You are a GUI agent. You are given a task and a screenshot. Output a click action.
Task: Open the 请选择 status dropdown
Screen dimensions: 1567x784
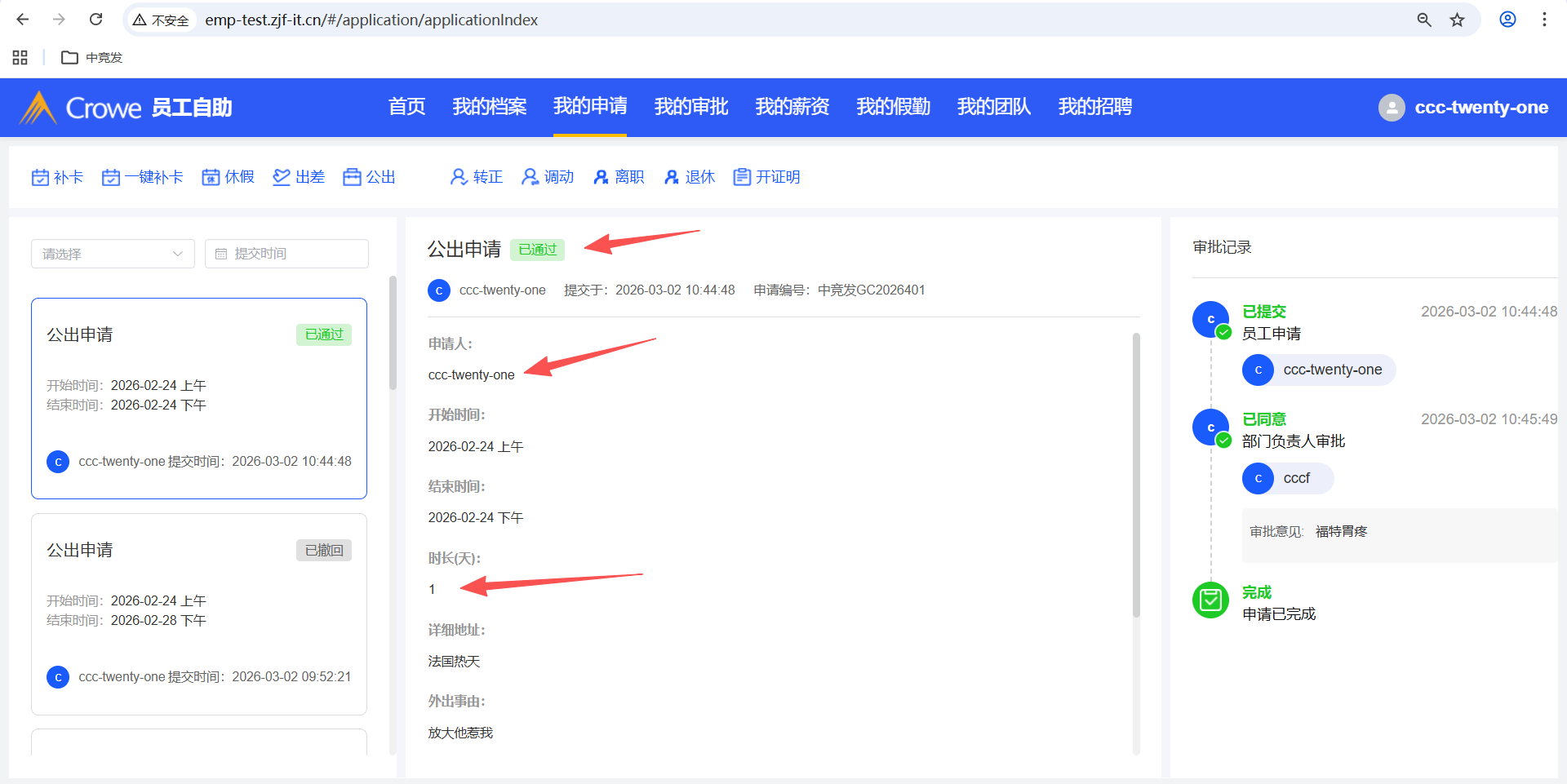[113, 254]
